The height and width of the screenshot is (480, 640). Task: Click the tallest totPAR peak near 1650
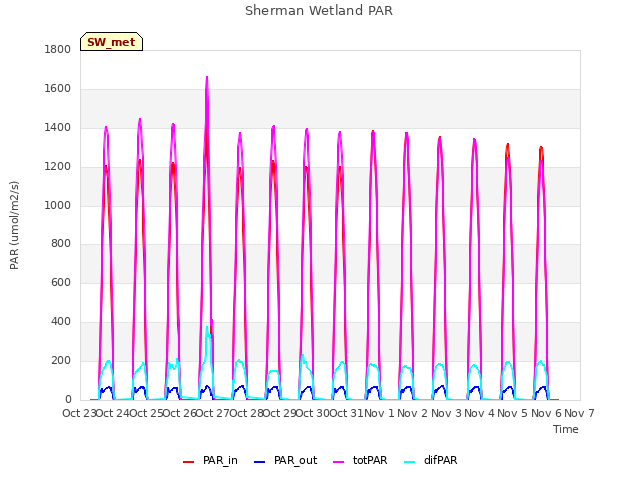coord(207,78)
